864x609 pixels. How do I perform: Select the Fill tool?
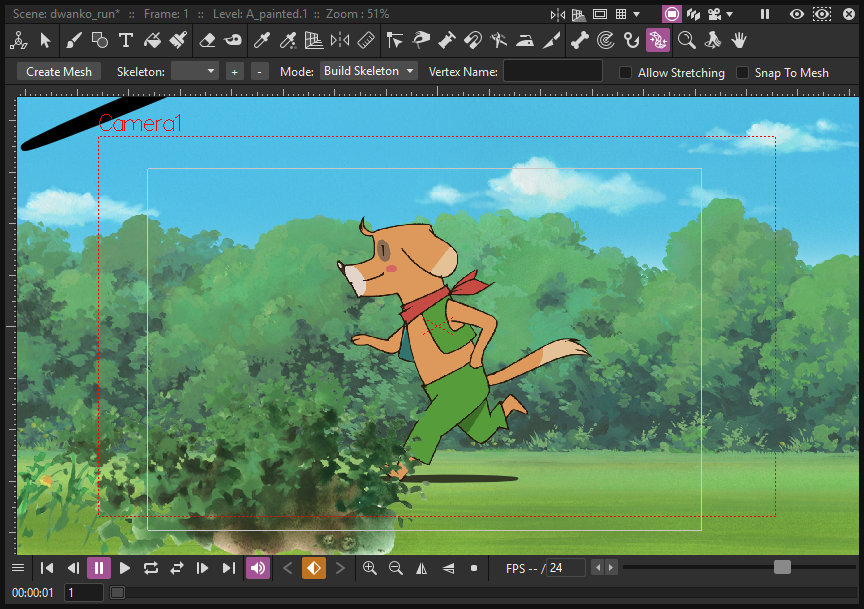153,40
